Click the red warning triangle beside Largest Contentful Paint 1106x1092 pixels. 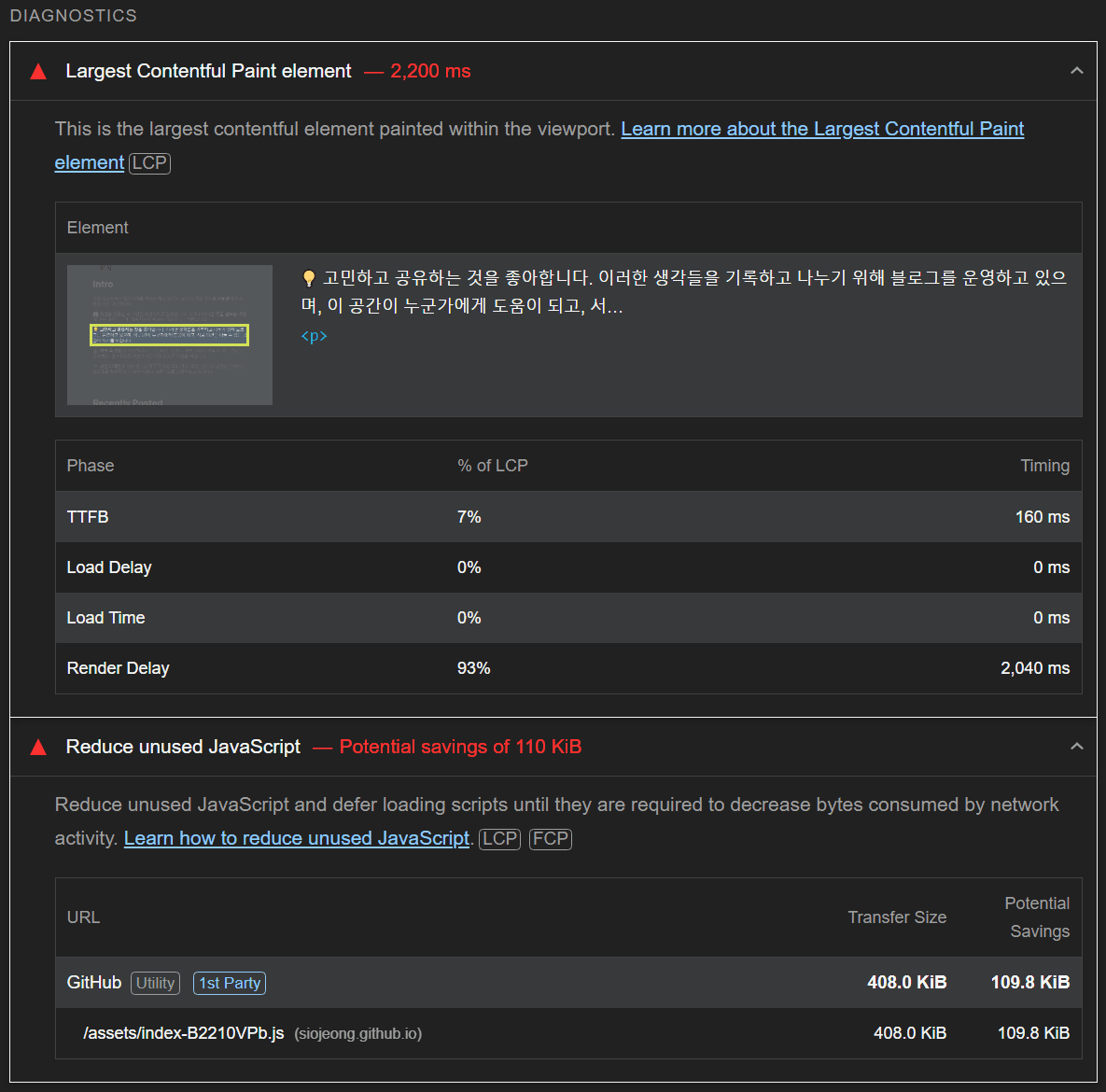(38, 72)
